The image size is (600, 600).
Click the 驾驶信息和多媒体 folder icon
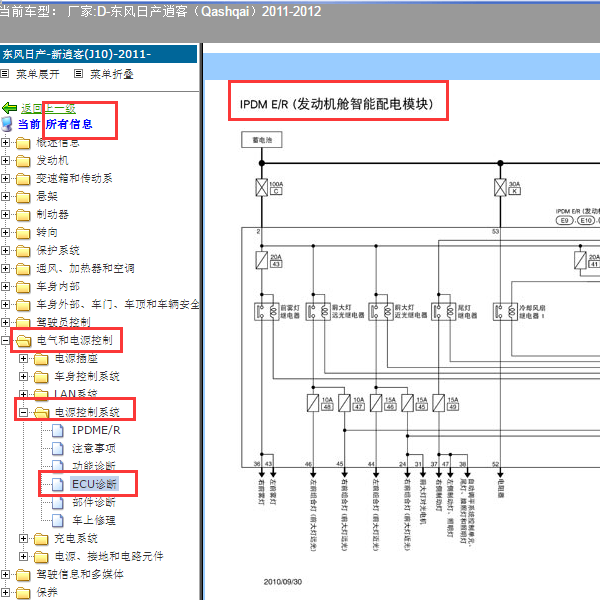(23, 575)
